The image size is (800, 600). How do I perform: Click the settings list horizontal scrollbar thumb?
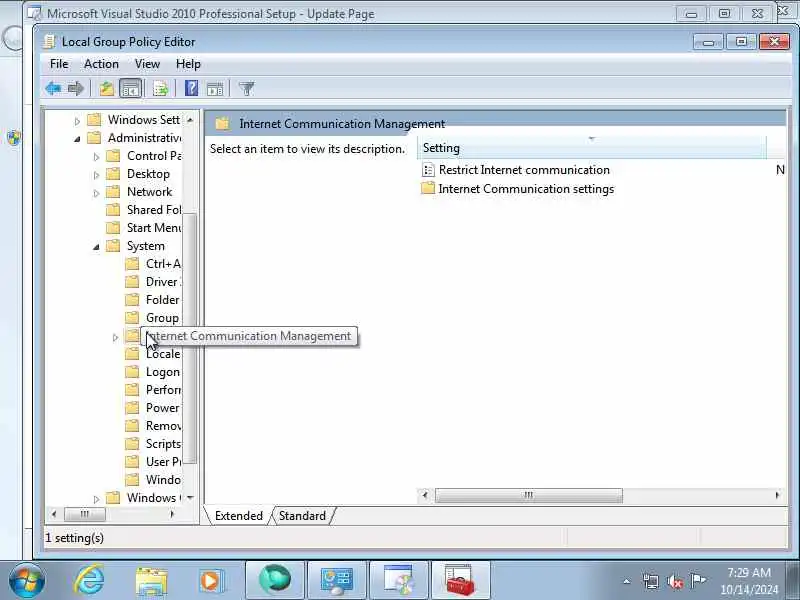coord(529,495)
